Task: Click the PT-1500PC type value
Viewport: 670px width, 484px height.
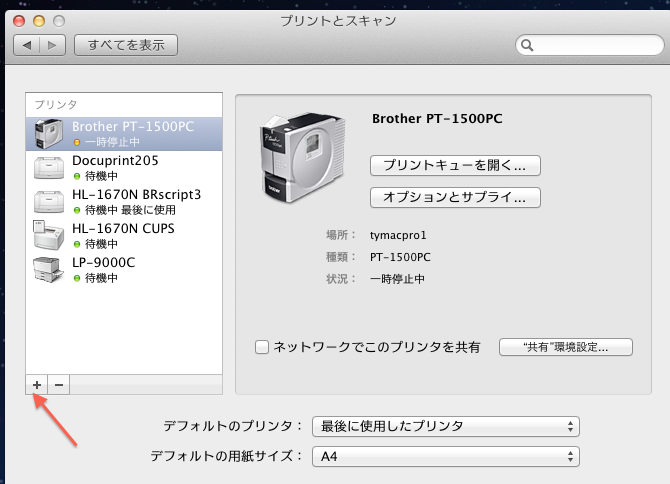Action: pyautogui.click(x=400, y=257)
